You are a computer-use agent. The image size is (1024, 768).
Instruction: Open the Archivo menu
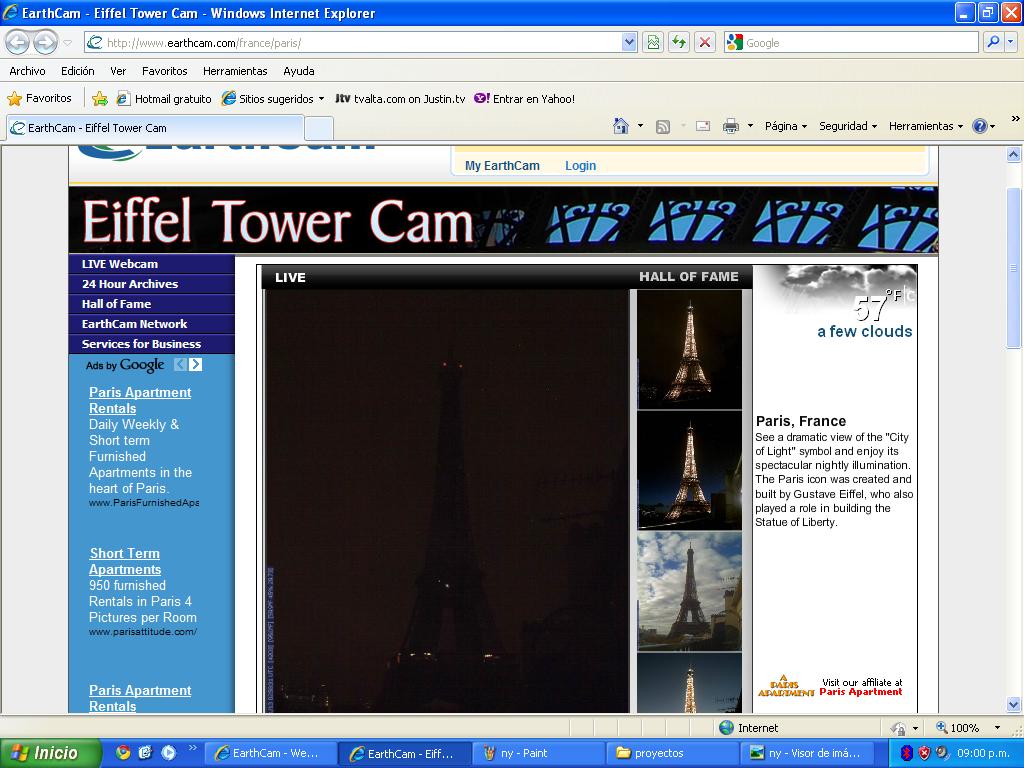coord(27,71)
